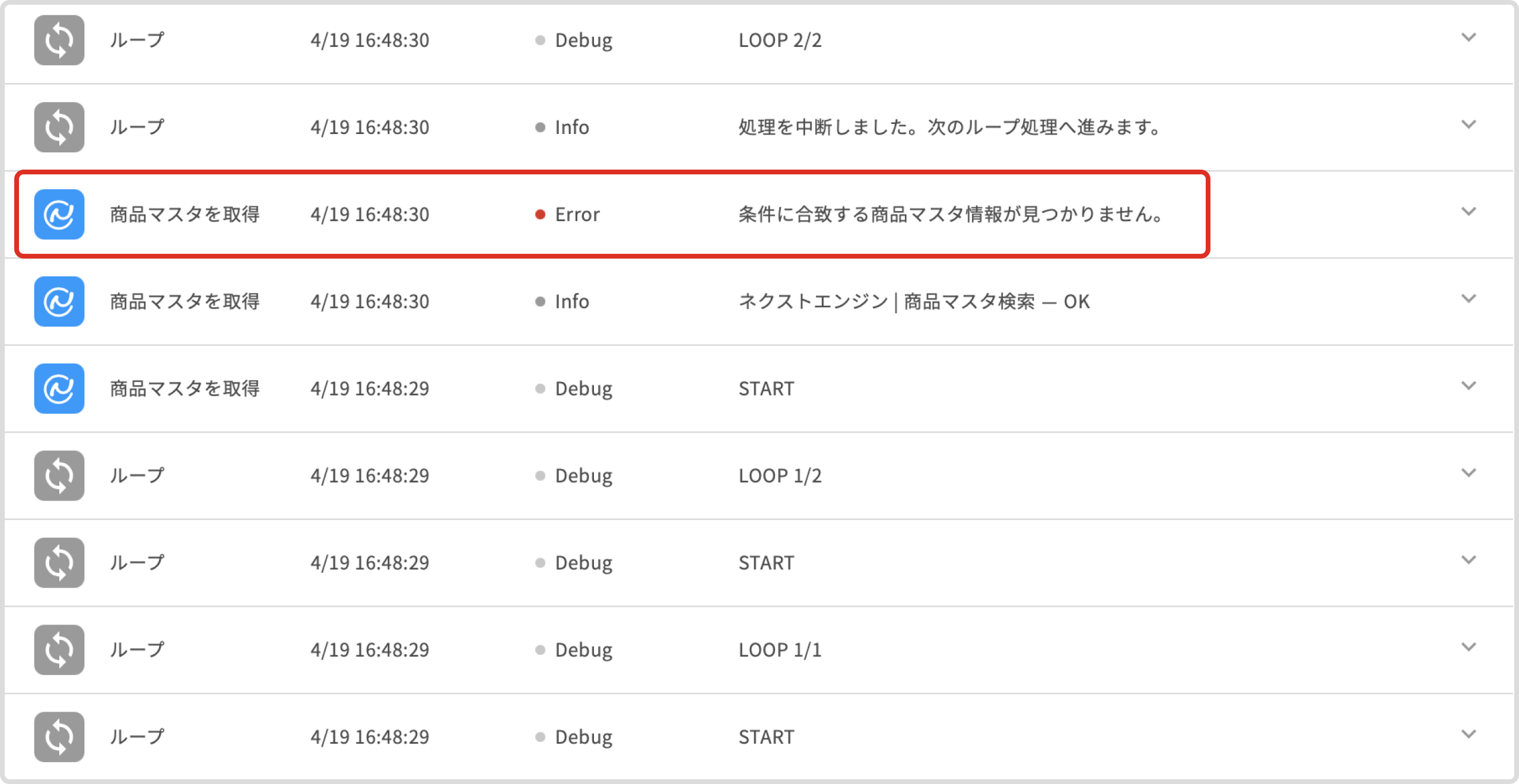The image size is (1519, 784).
Task: Click the loop icon in the LOOP 1/2 row
Action: pyautogui.click(x=59, y=476)
